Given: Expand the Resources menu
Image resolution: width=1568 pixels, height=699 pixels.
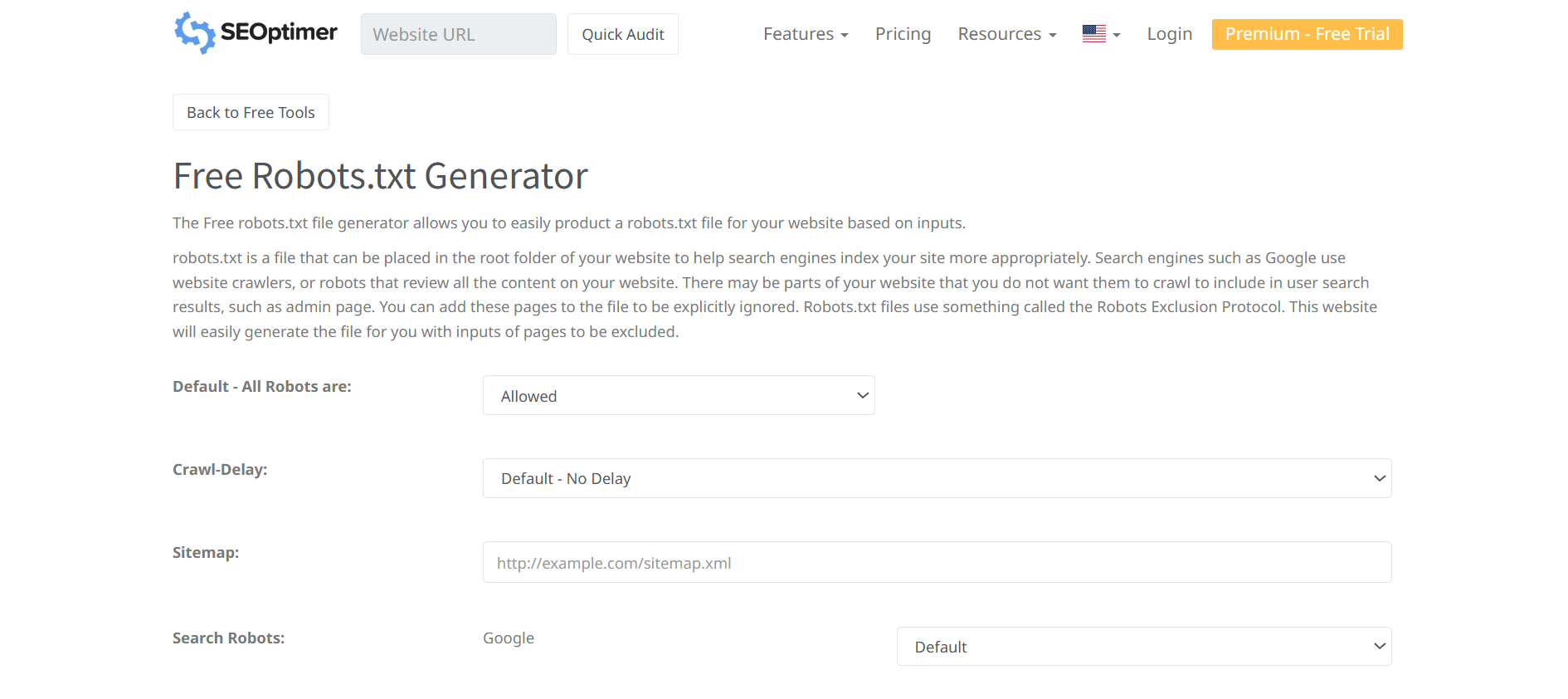Looking at the screenshot, I should (x=1007, y=34).
